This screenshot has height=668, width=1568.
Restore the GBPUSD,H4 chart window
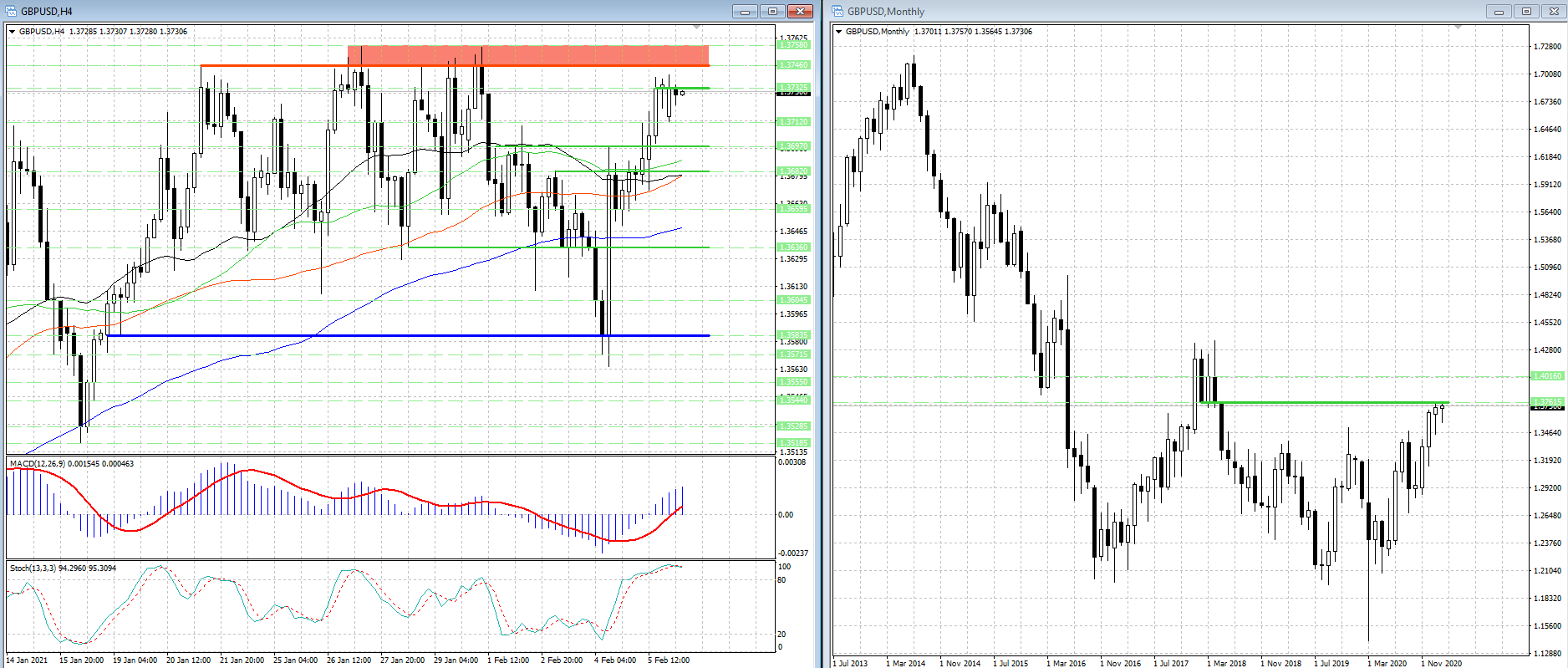(772, 11)
